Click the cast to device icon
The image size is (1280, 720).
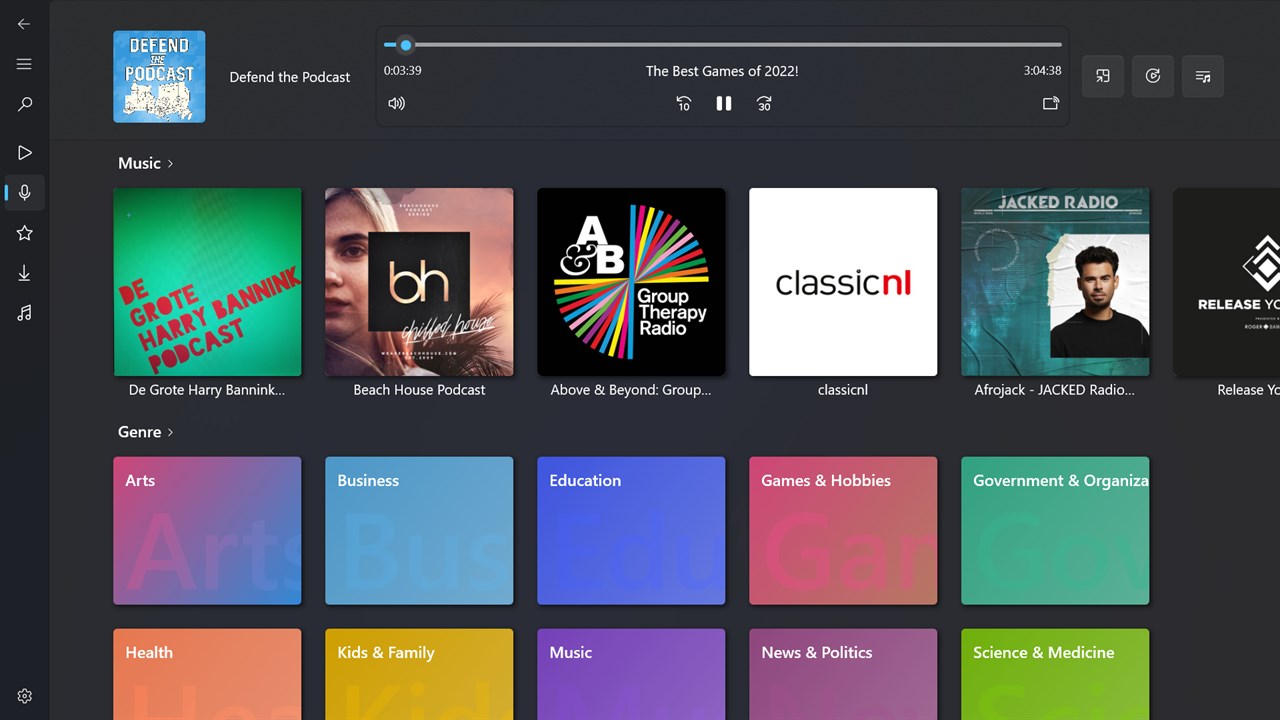click(x=1051, y=103)
